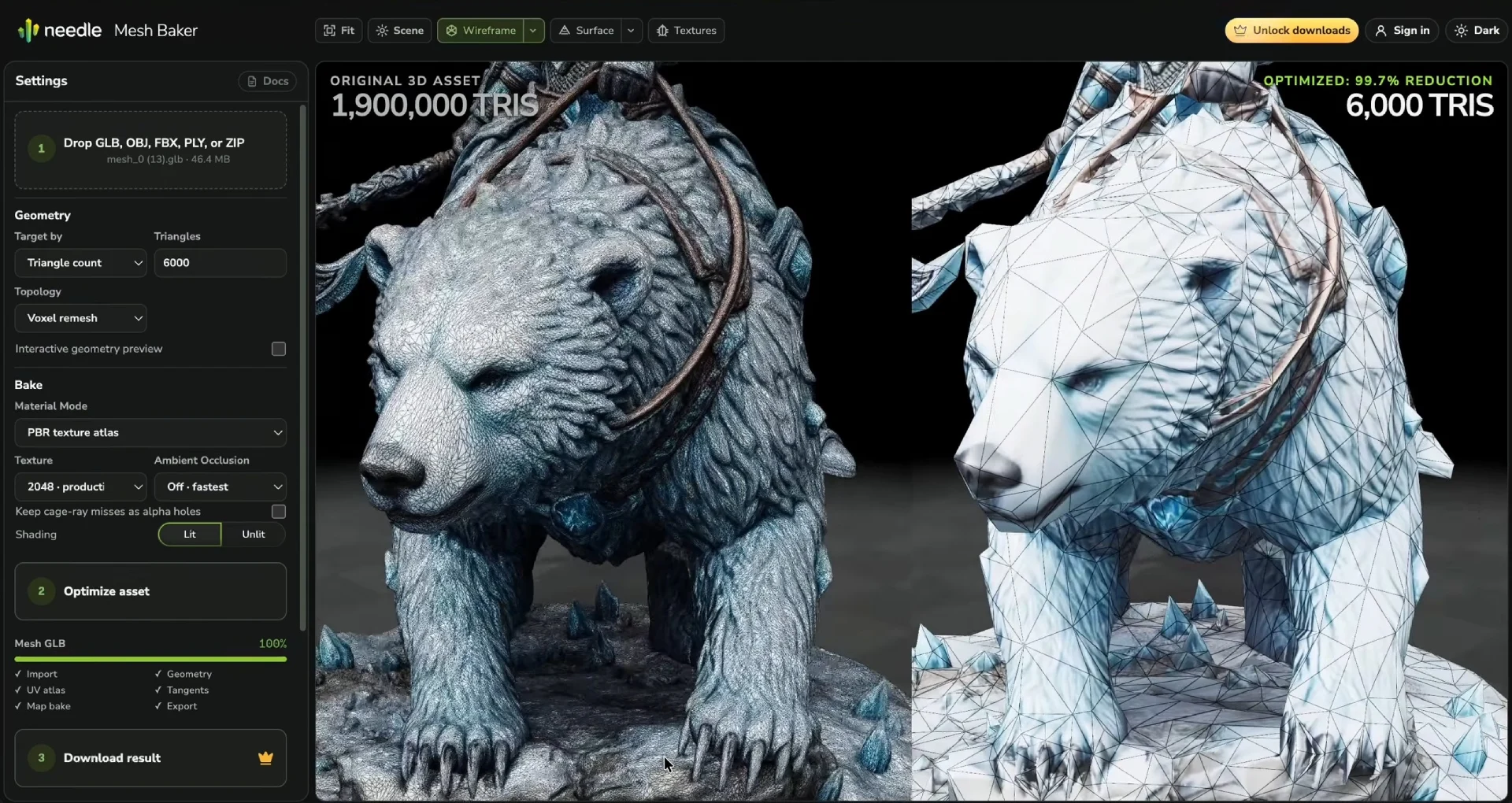
Task: Click the Settings panel heading
Action: pyautogui.click(x=41, y=81)
